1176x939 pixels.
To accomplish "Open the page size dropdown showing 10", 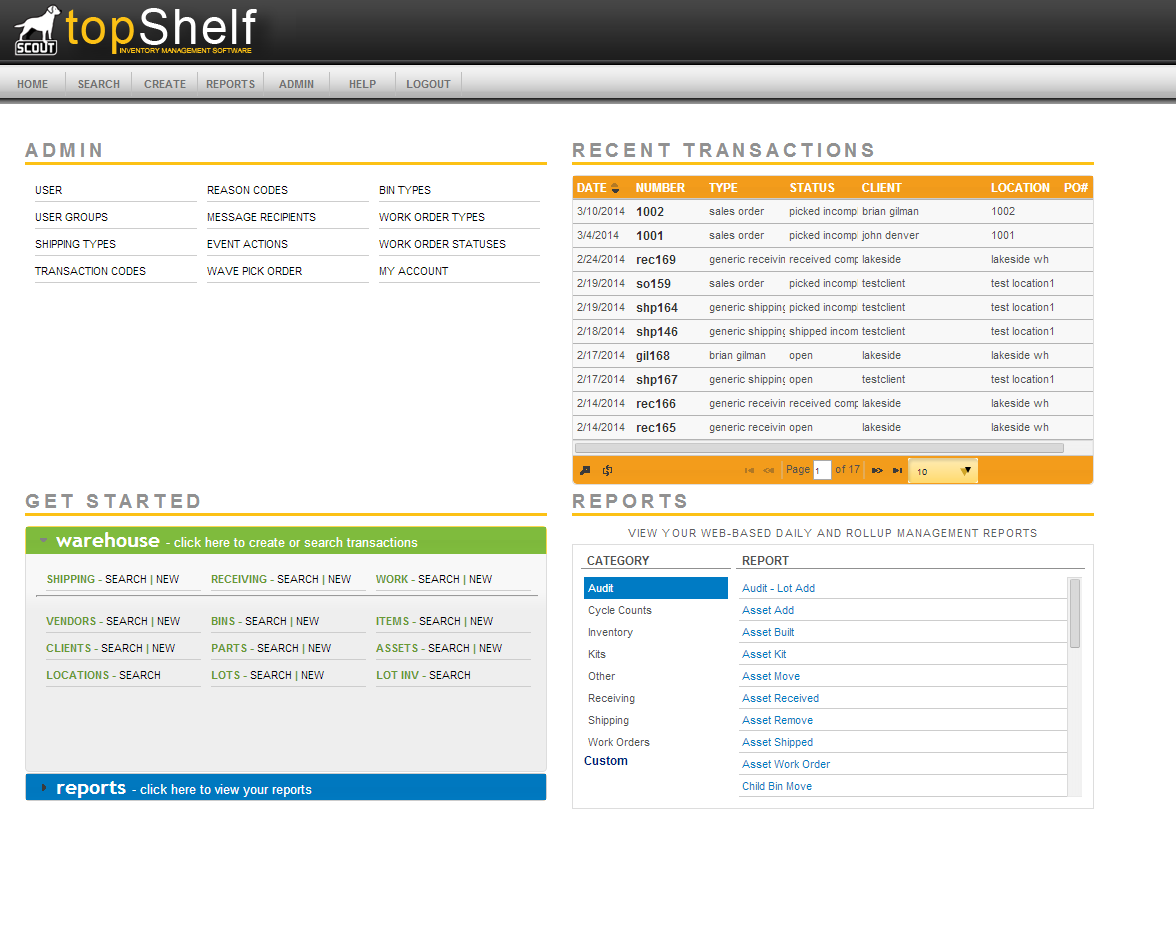I will tap(941, 470).
